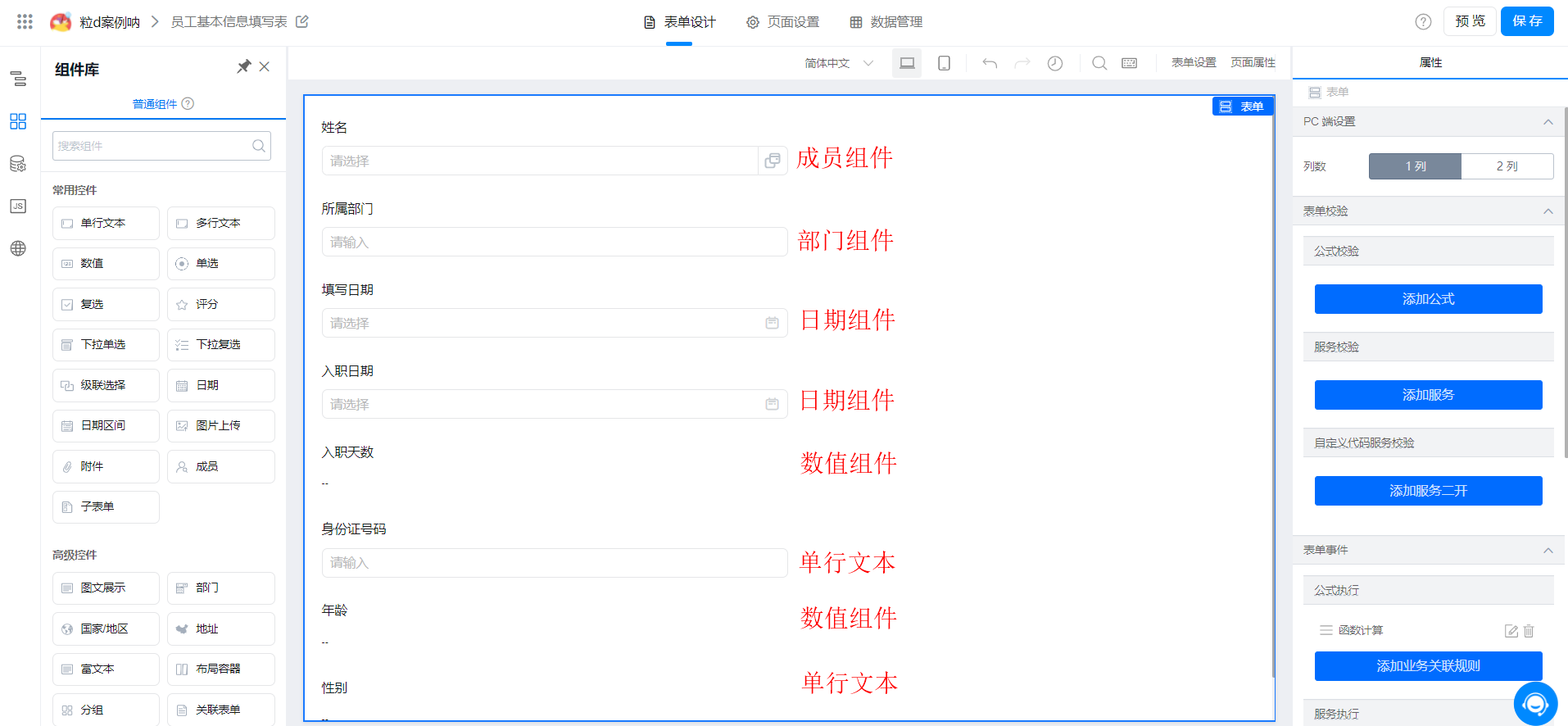Click the 添加公式 button
Viewport: 1568px width, 726px height.
point(1428,299)
